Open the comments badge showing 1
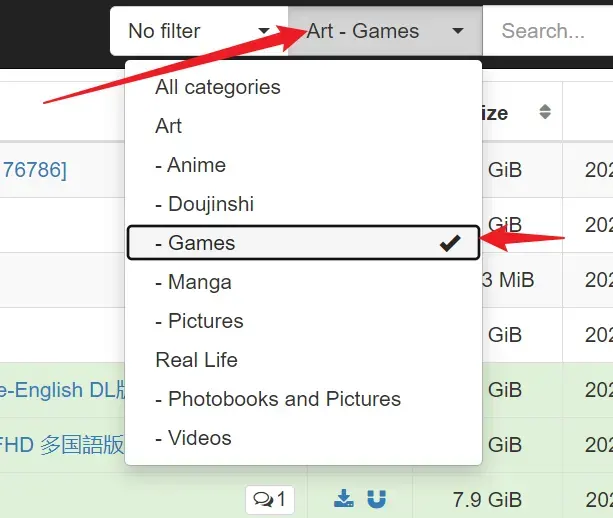 tap(270, 500)
